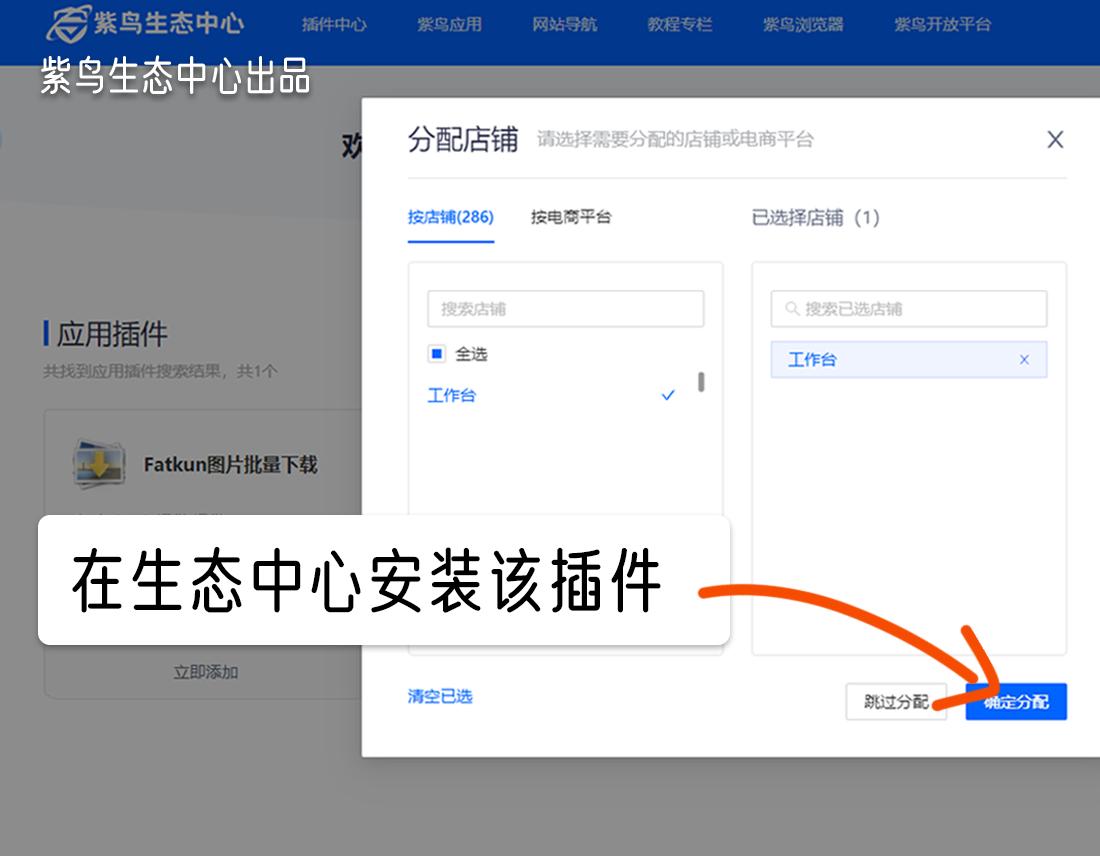Screen dimensions: 1100x856
Task: Remove 工作台 tag via its × icon
Action: click(1024, 359)
